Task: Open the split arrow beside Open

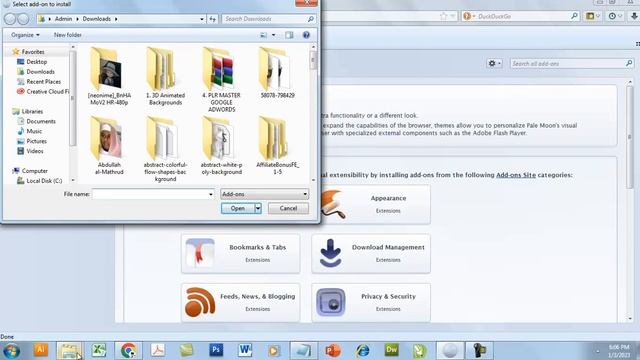Action: point(258,209)
